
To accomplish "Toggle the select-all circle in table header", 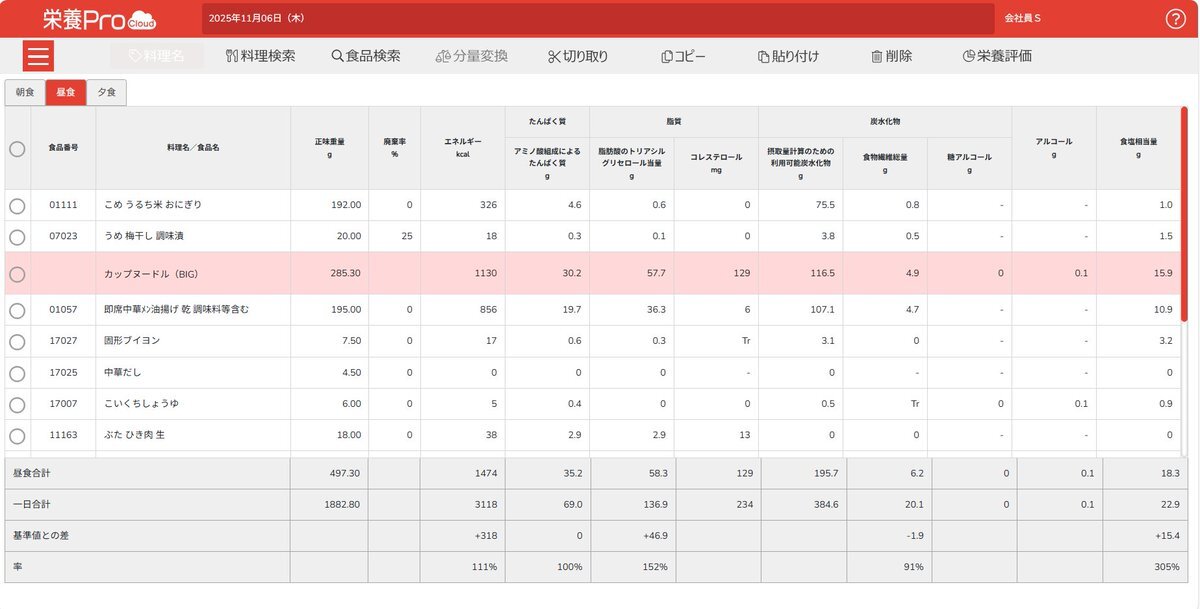I will click(x=17, y=148).
